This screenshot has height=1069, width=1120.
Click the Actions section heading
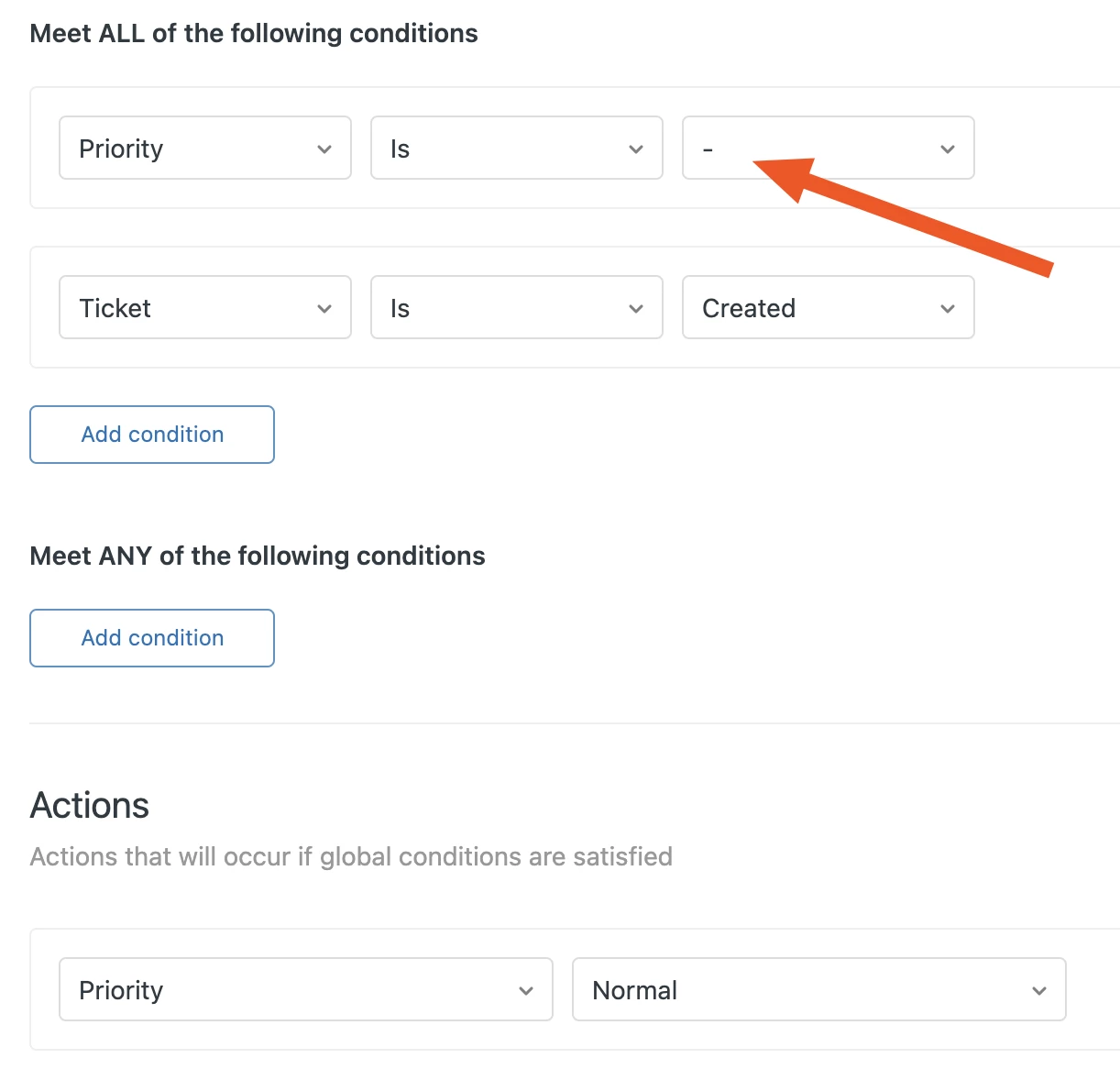(x=90, y=806)
